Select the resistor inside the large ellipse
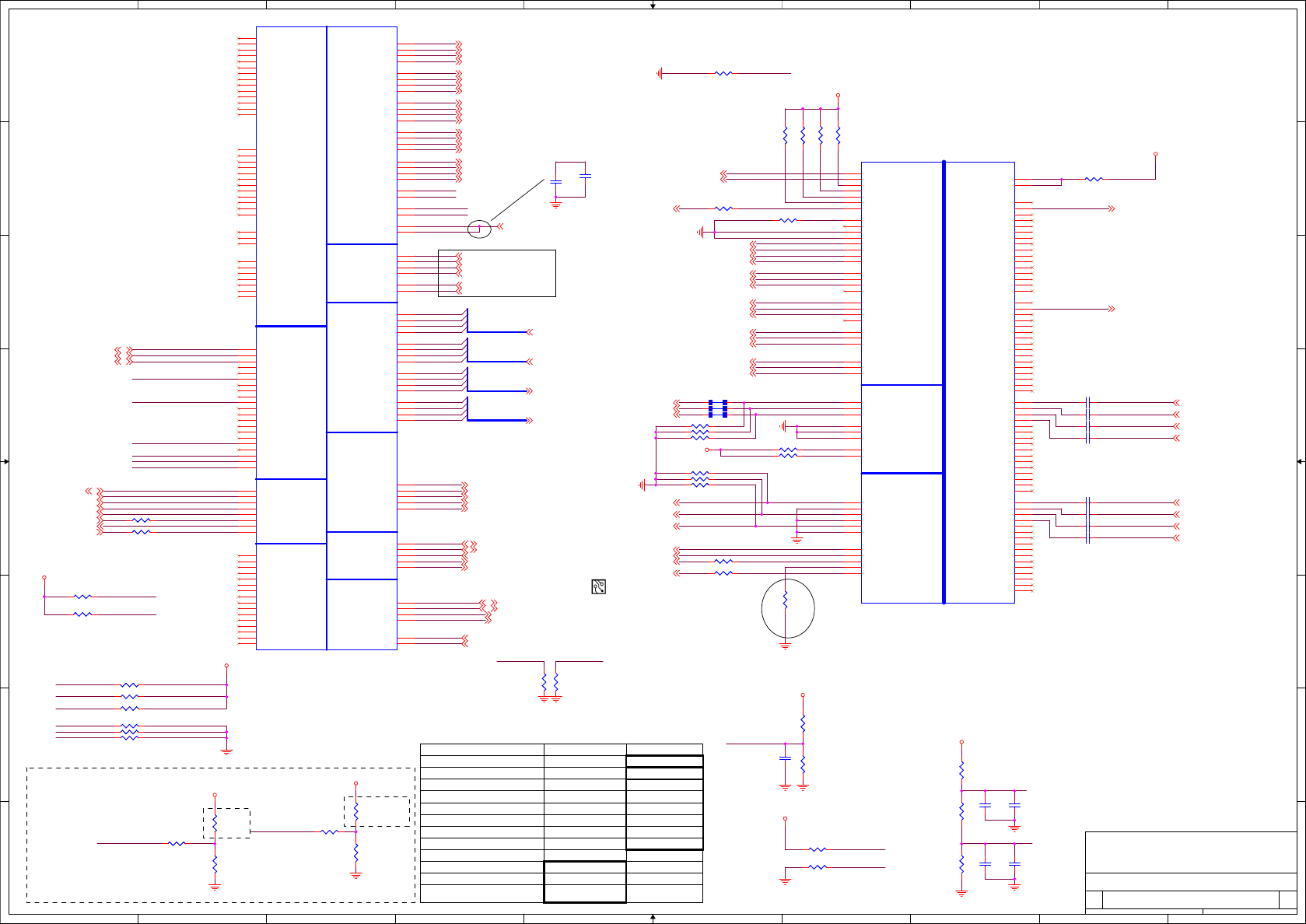The width and height of the screenshot is (1306, 924). tap(785, 600)
